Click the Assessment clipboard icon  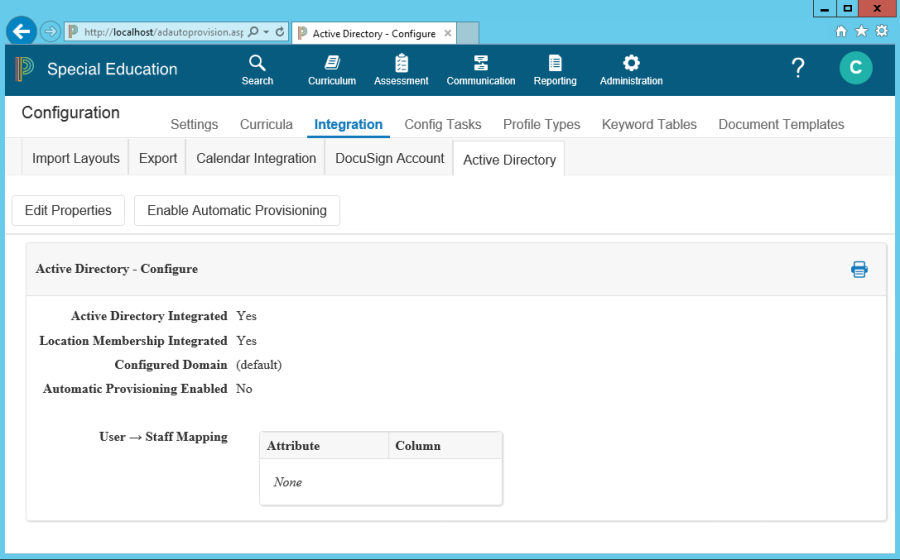401,64
